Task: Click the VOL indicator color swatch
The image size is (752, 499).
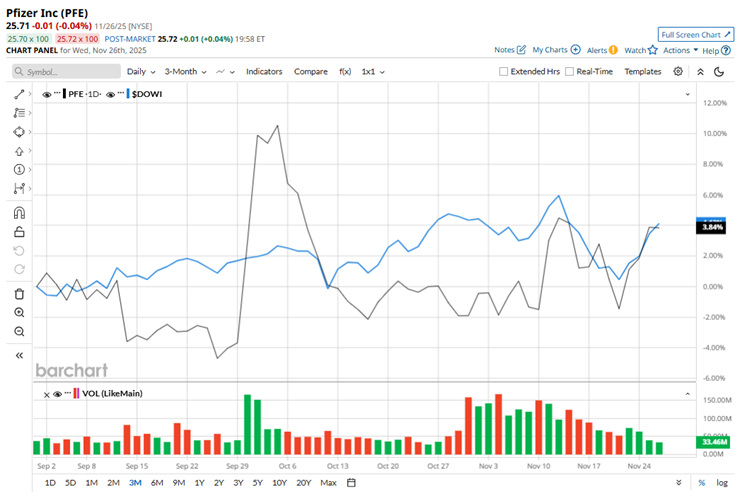Action: pos(76,394)
